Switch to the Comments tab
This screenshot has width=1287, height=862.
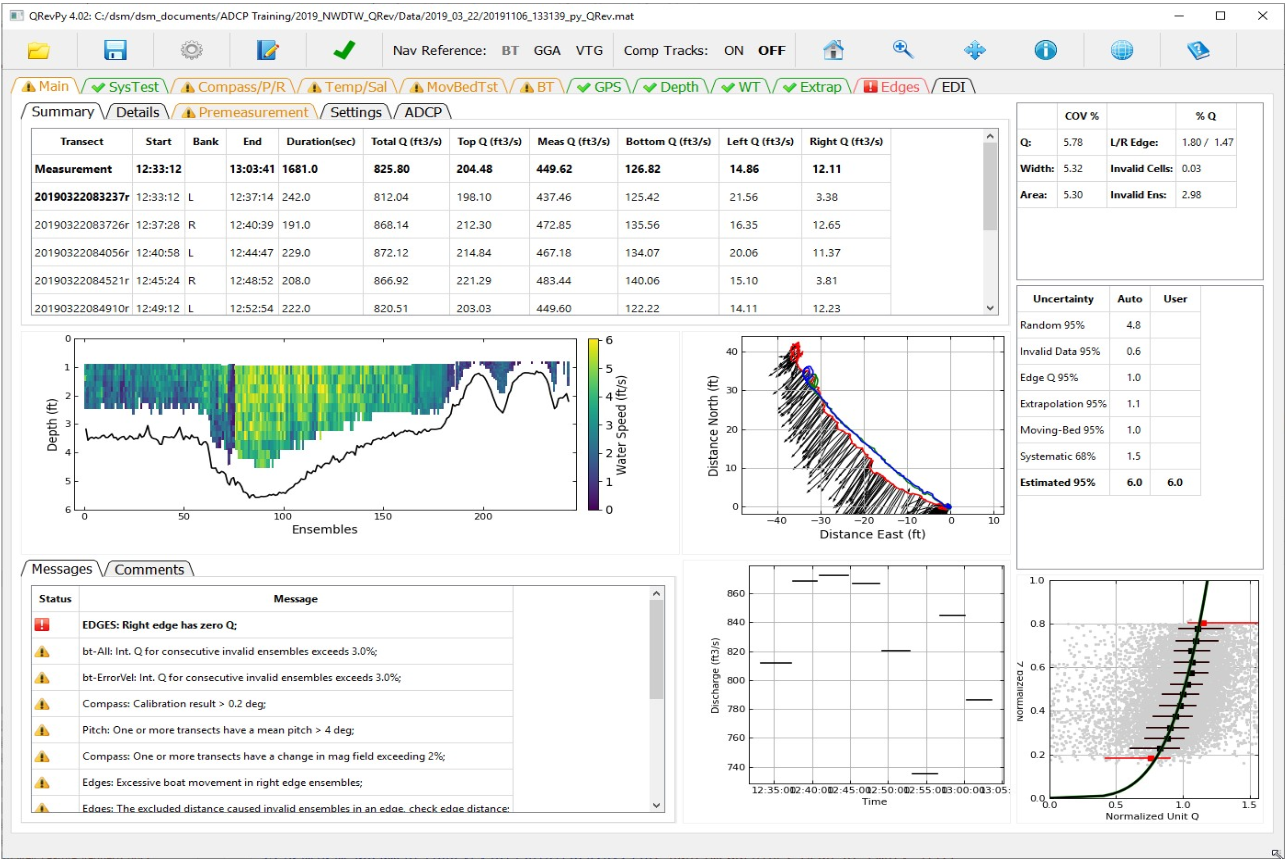(x=149, y=569)
